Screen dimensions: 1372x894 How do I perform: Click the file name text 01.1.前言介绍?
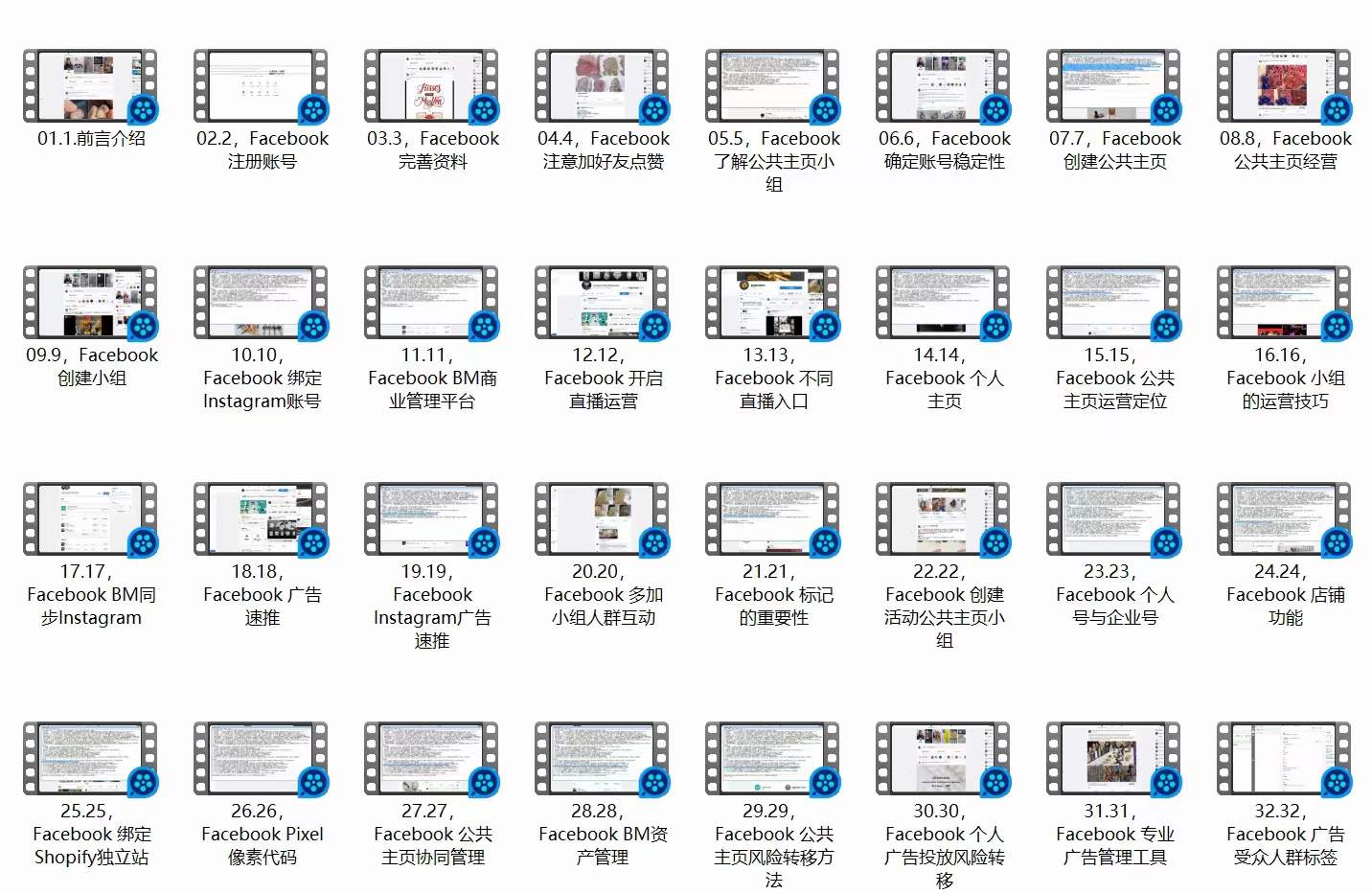[91, 139]
